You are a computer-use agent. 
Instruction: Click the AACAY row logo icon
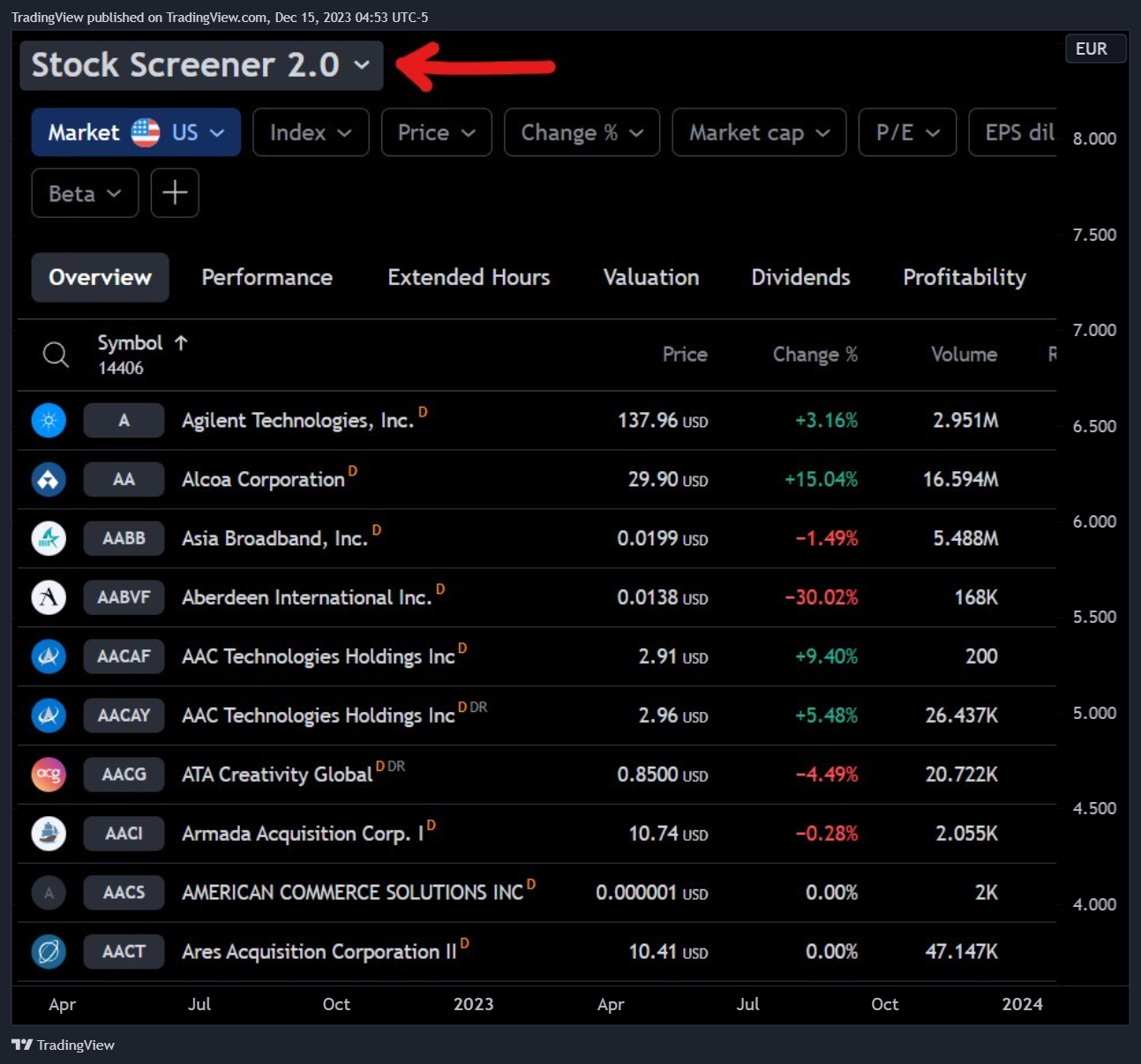coord(49,716)
